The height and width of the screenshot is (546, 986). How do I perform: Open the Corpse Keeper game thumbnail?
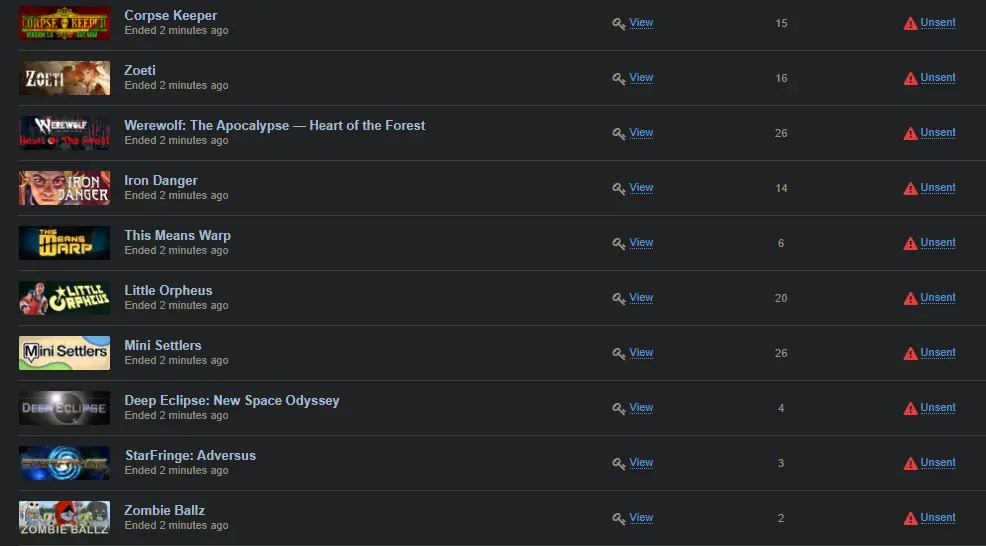click(x=64, y=23)
